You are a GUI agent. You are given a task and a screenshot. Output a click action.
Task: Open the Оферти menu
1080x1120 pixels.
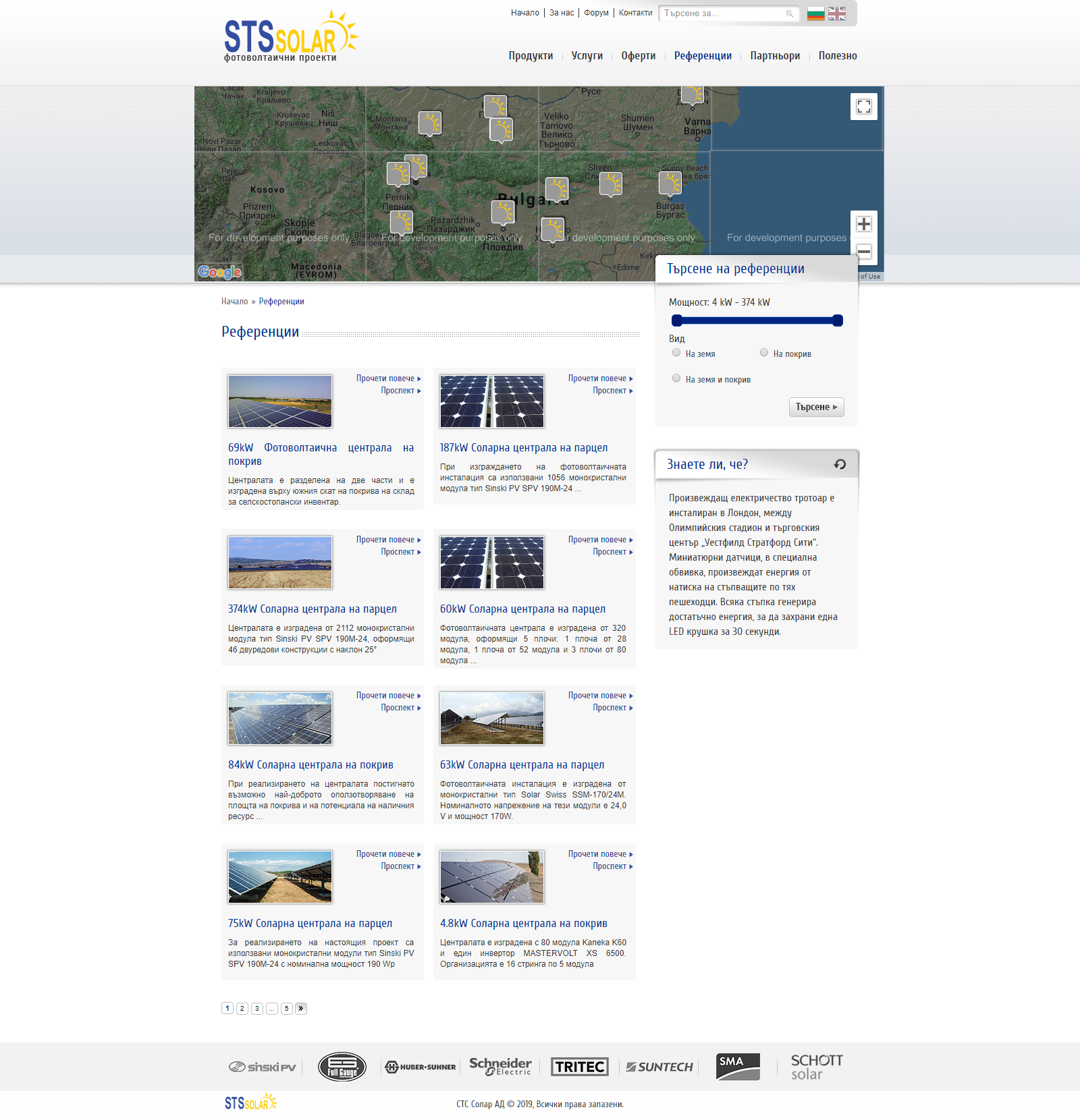coord(639,56)
